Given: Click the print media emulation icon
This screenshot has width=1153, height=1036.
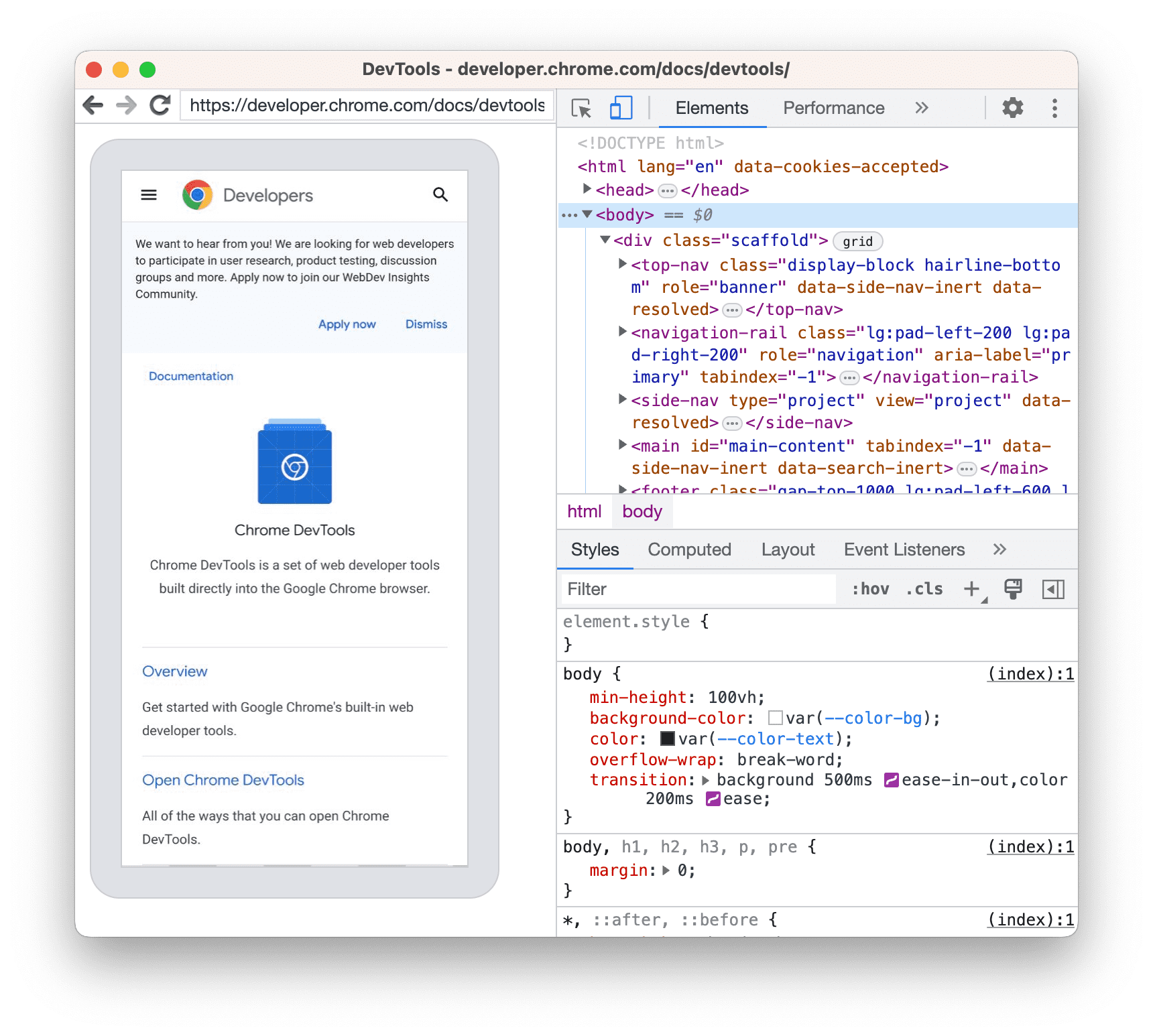Looking at the screenshot, I should pyautogui.click(x=1012, y=589).
